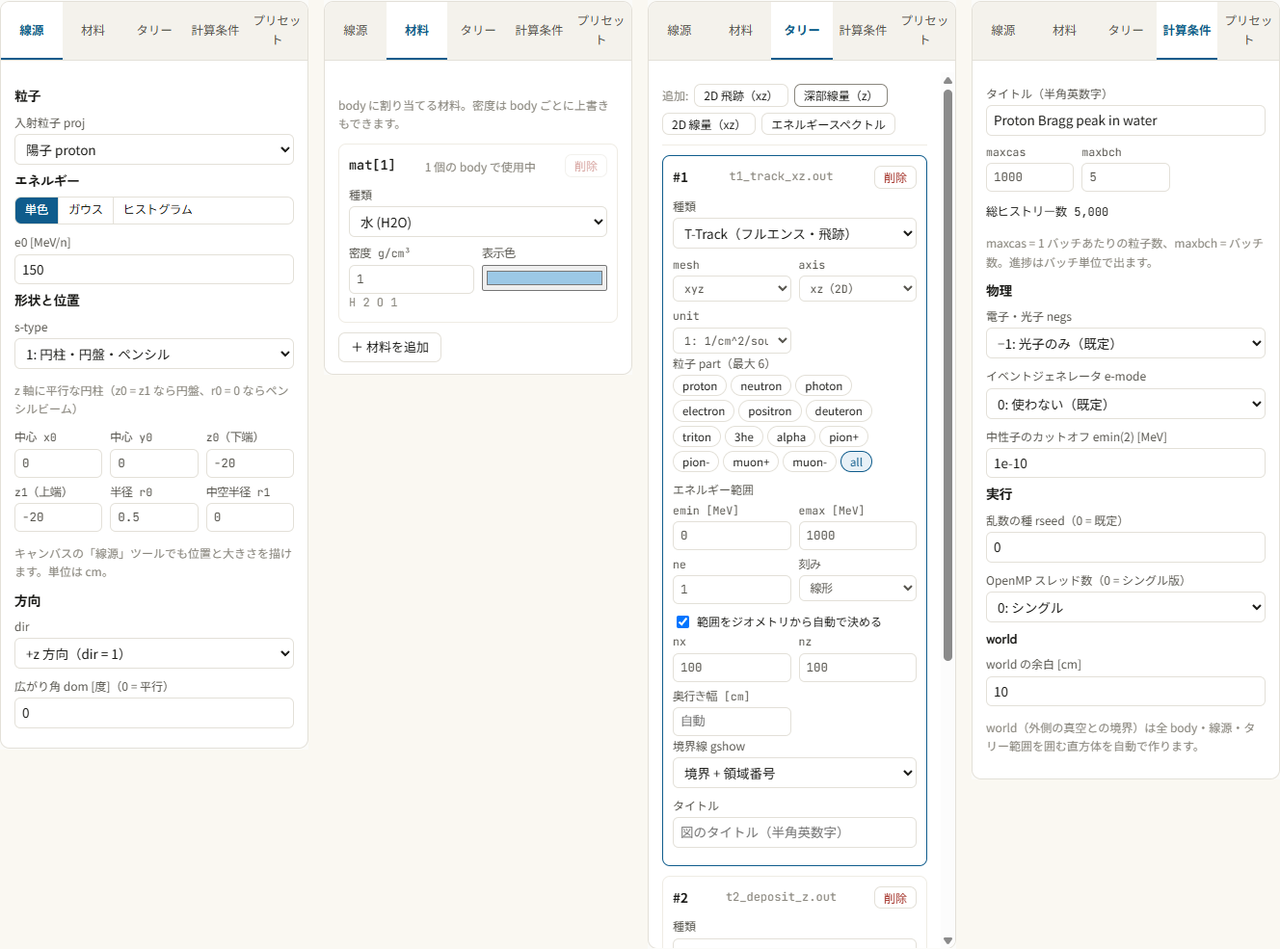Delete tally #1 t1_track_xz.out
Viewport: 1280px width, 949px height.
coord(895,177)
